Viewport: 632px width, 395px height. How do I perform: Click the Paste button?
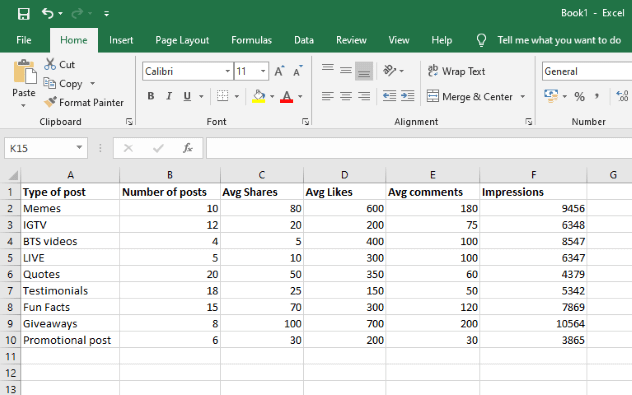tap(24, 83)
